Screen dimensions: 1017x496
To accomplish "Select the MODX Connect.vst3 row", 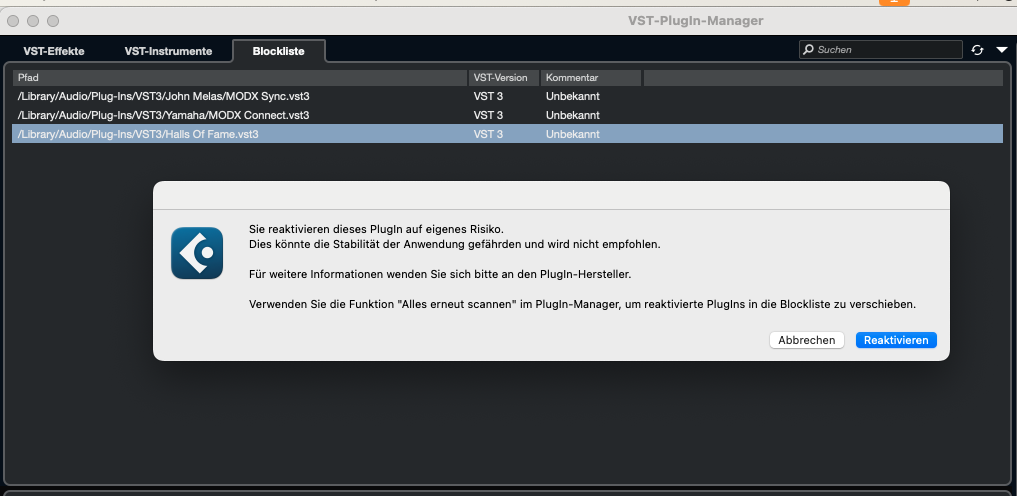I will click(507, 115).
